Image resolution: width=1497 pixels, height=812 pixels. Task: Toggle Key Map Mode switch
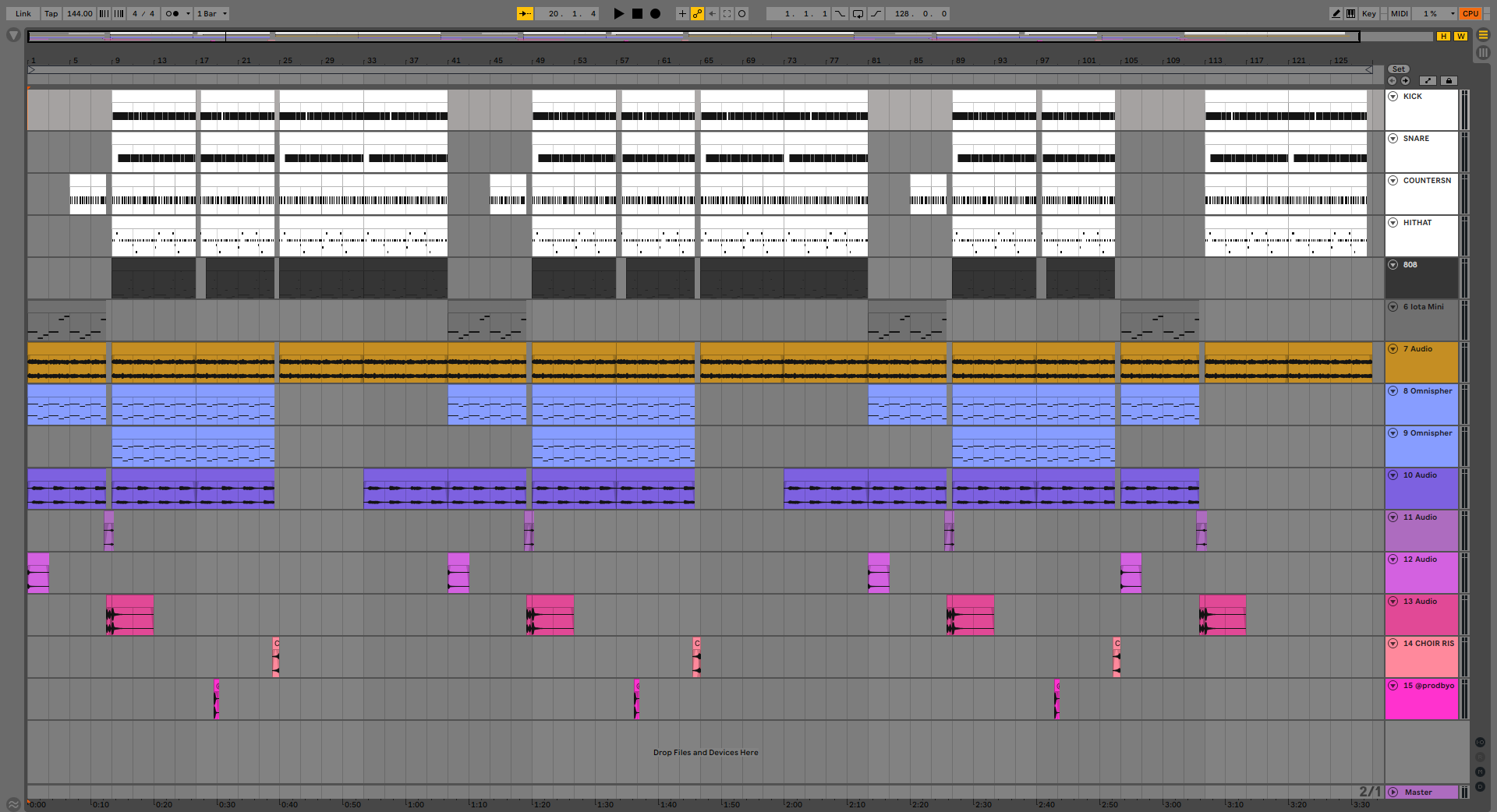[x=1369, y=13]
